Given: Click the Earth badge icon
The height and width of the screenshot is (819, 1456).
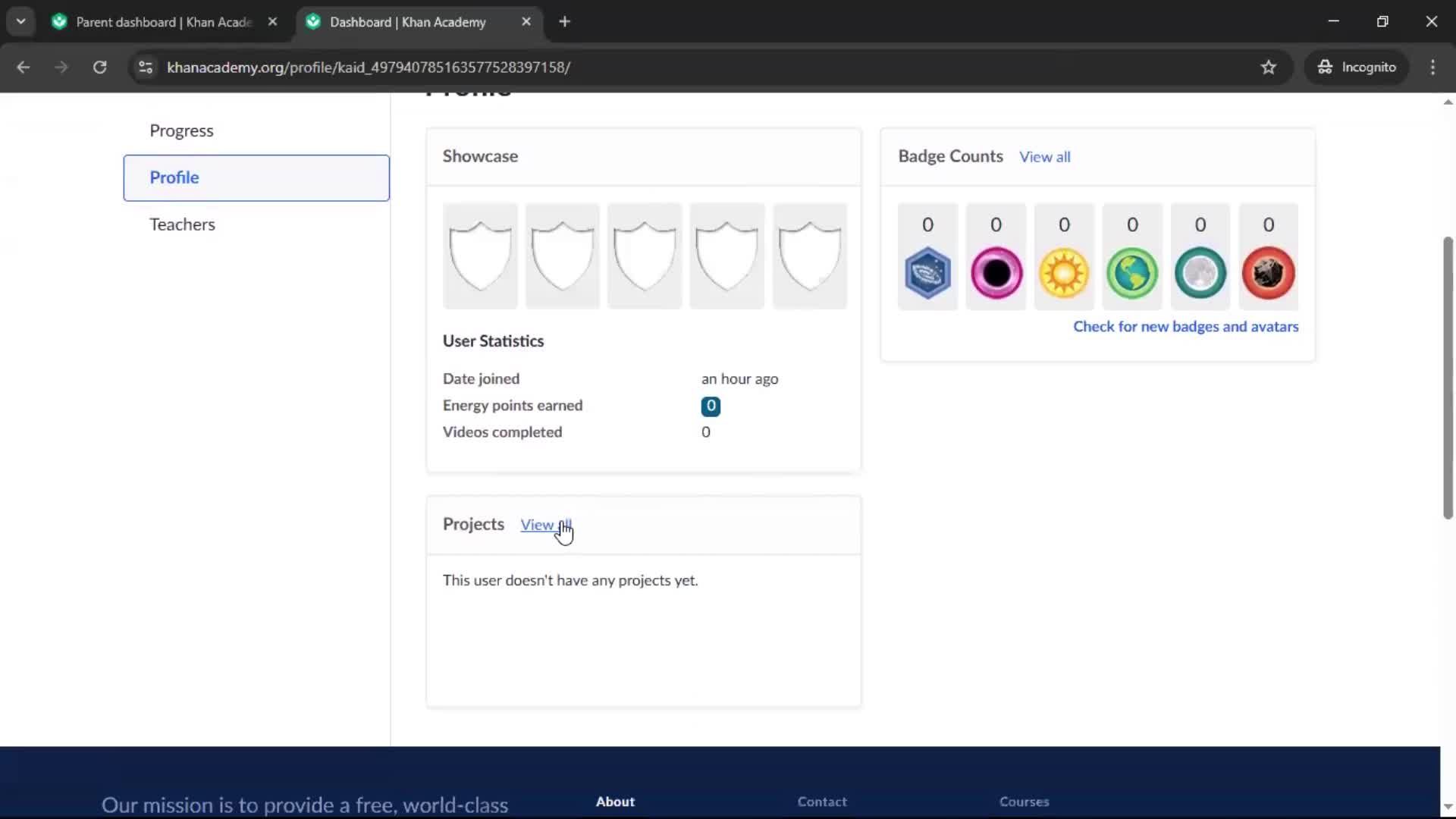Looking at the screenshot, I should coord(1131,273).
